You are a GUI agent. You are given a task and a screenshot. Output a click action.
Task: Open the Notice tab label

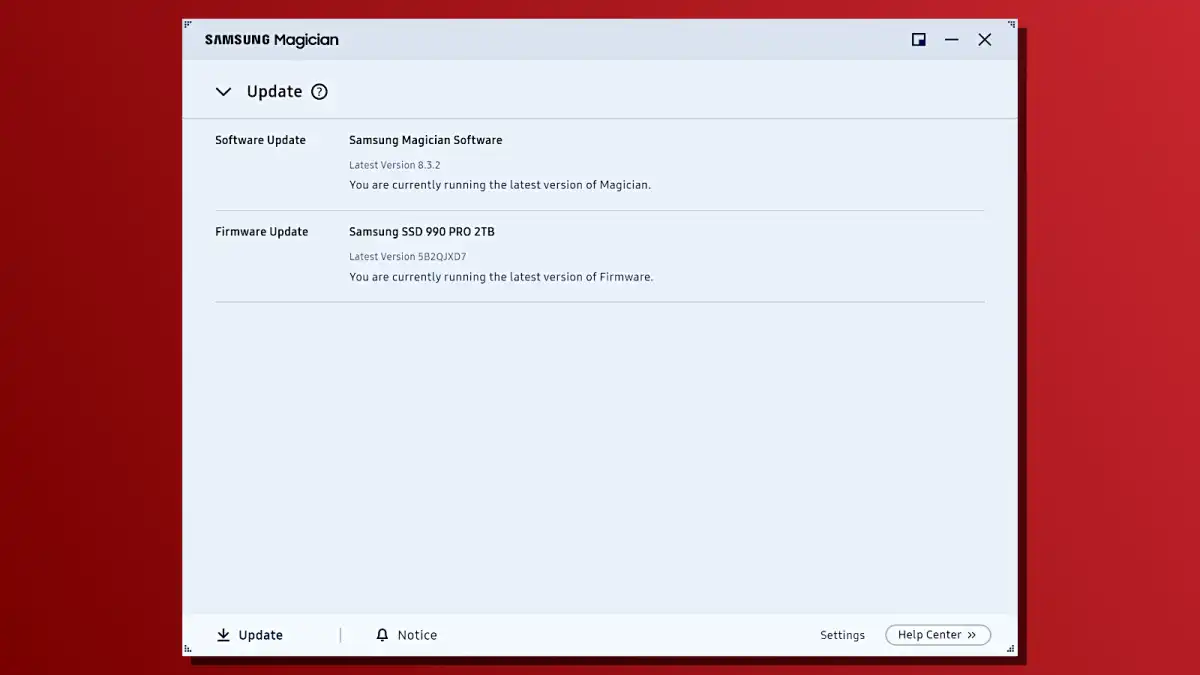417,635
